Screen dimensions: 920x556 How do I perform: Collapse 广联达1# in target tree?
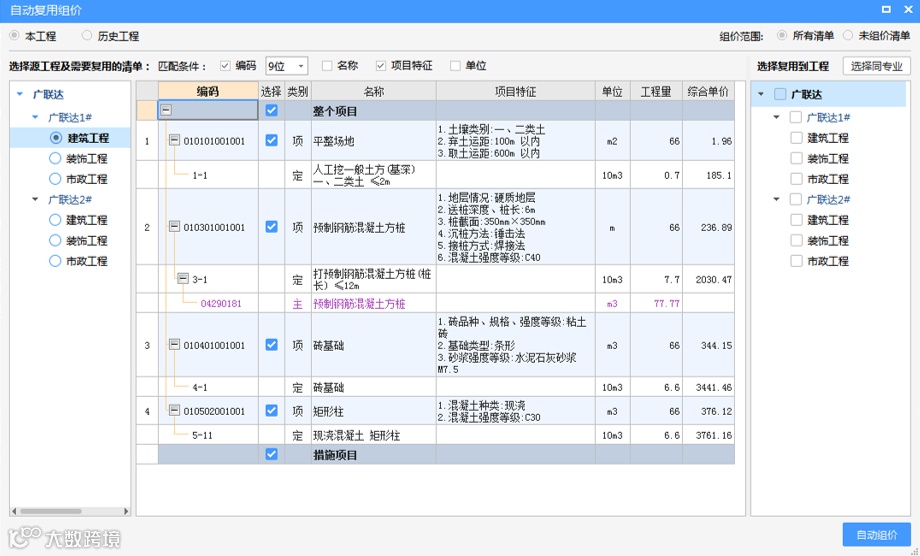pos(777,117)
